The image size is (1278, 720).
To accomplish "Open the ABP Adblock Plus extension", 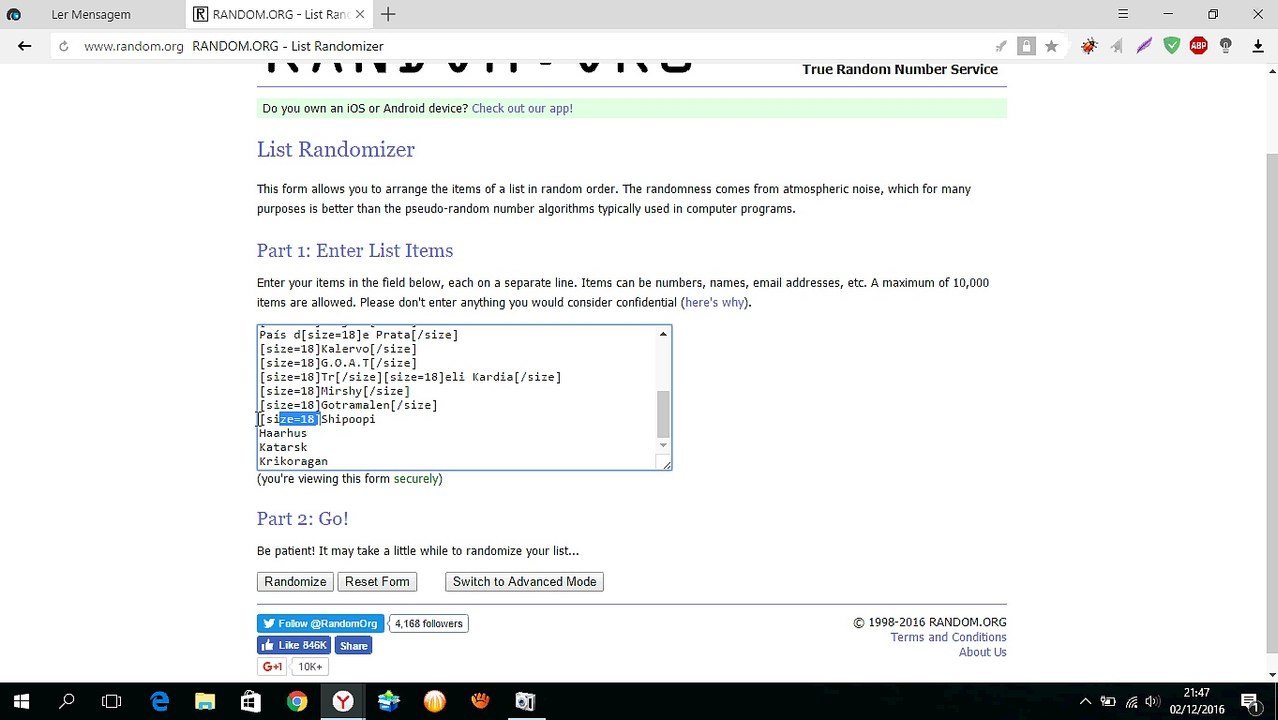I will pos(1198,46).
